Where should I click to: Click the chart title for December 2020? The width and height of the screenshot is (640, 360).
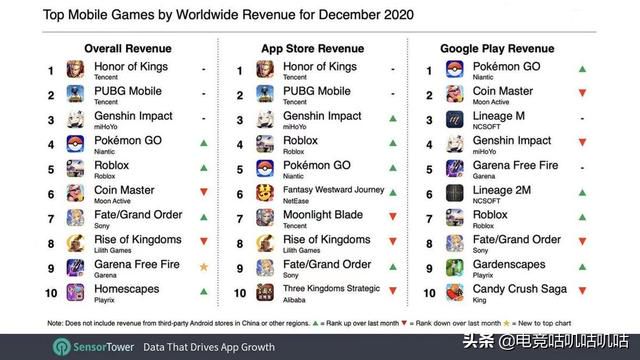point(228,15)
